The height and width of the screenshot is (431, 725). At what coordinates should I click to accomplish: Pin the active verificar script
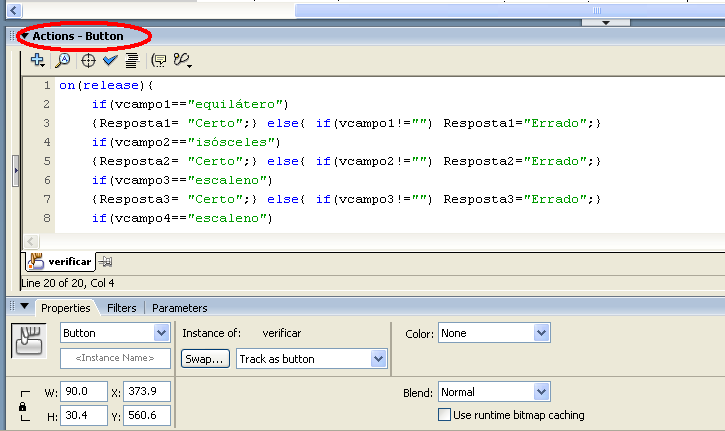106,262
